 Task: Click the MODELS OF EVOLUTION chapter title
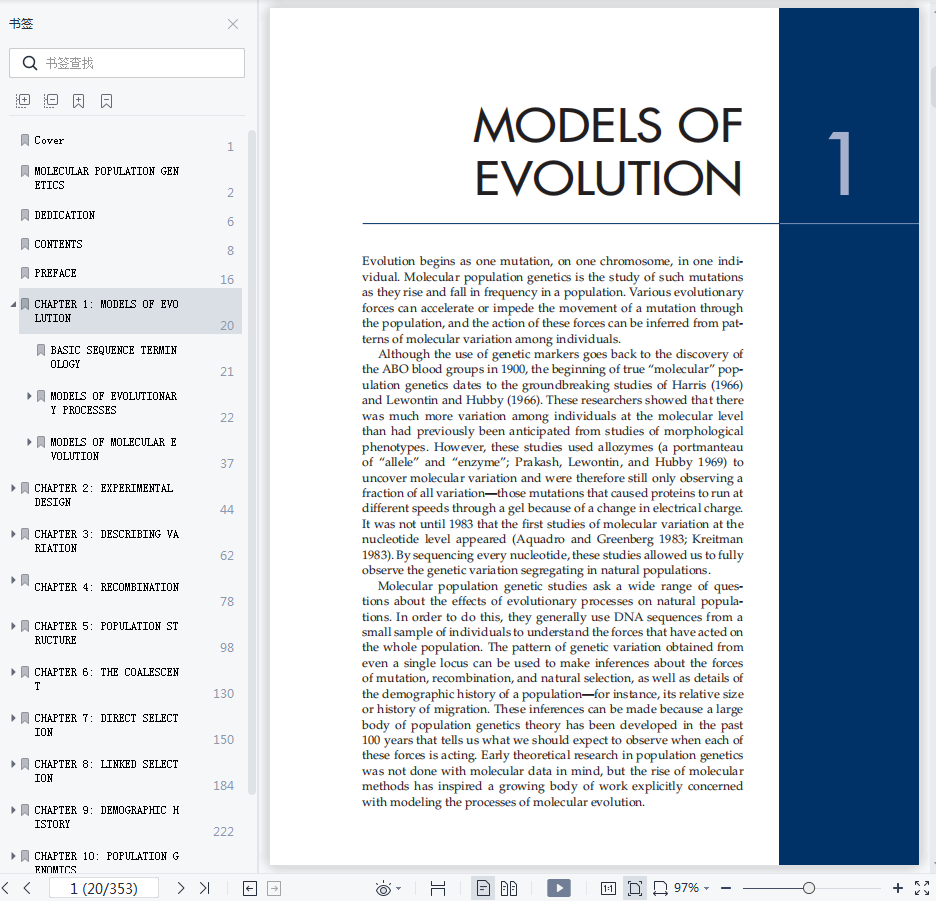[x=608, y=152]
